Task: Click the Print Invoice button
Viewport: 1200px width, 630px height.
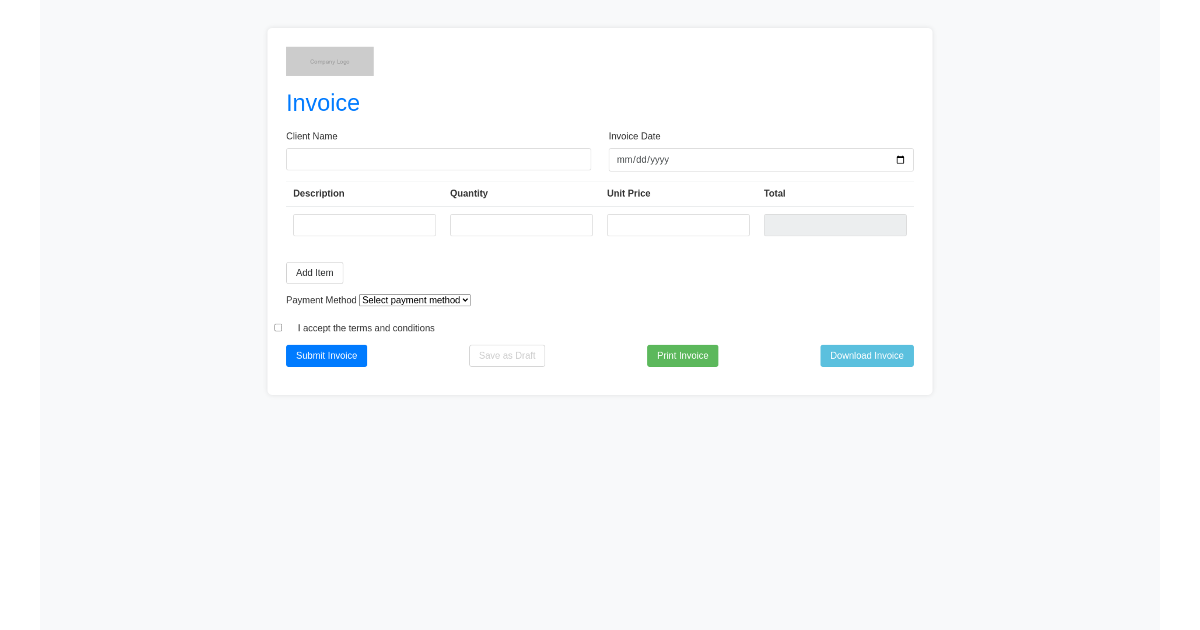Action: click(682, 355)
